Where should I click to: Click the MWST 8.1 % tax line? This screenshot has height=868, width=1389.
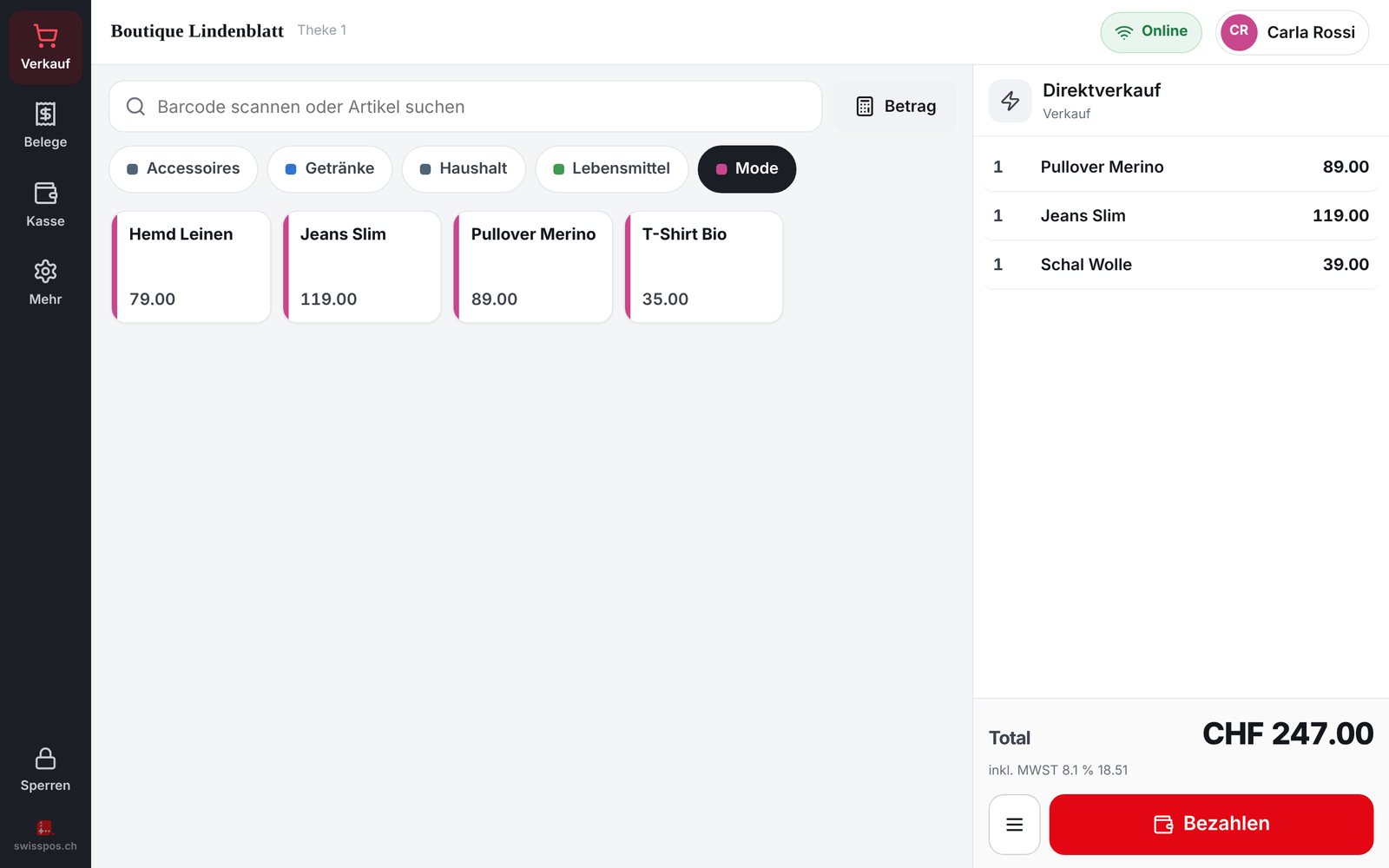[x=1058, y=770]
